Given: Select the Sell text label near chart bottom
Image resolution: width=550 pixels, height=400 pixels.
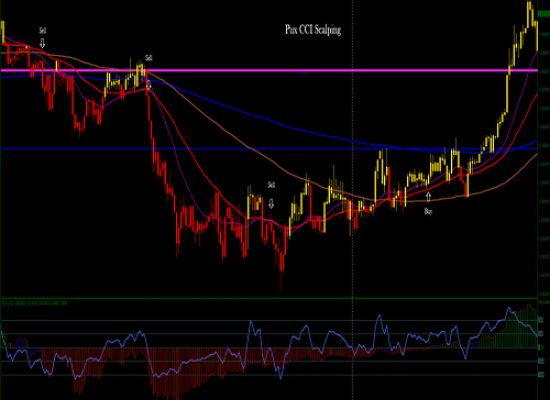Looking at the screenshot, I should click(271, 185).
